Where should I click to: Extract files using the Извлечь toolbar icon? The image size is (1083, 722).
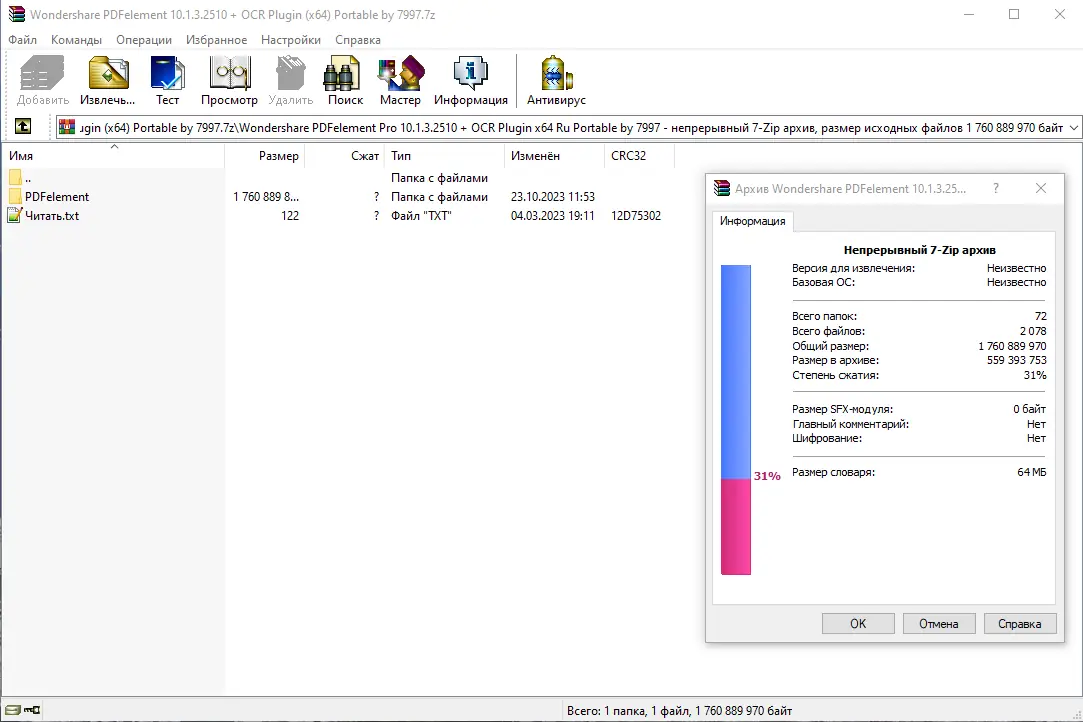coord(106,80)
